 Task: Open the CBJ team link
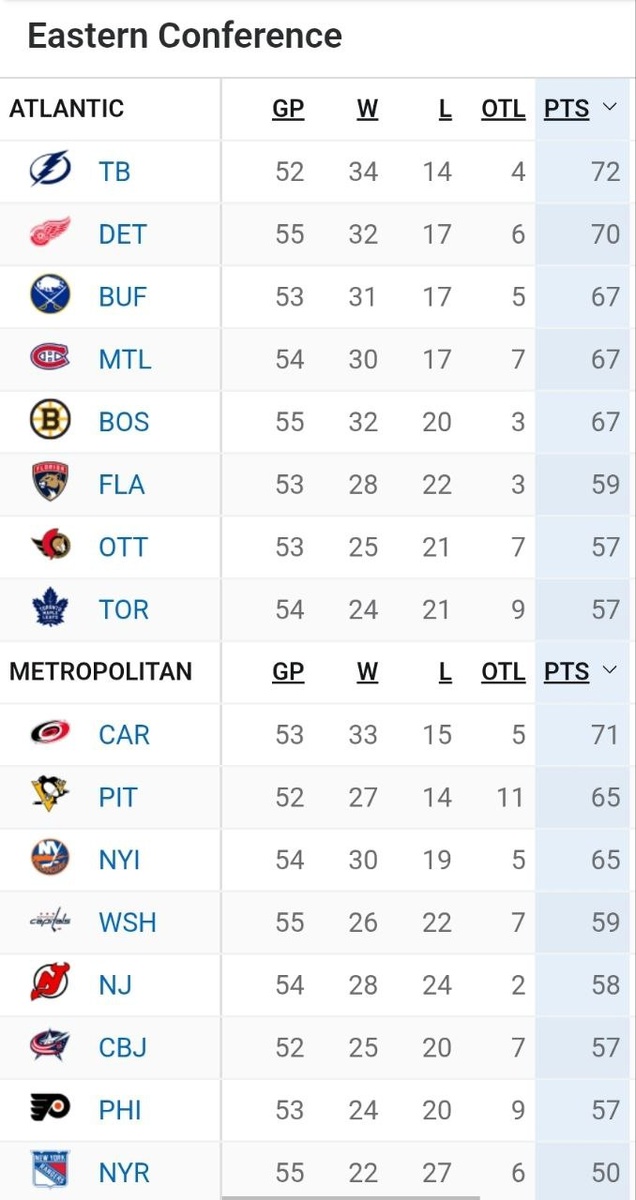(123, 1047)
